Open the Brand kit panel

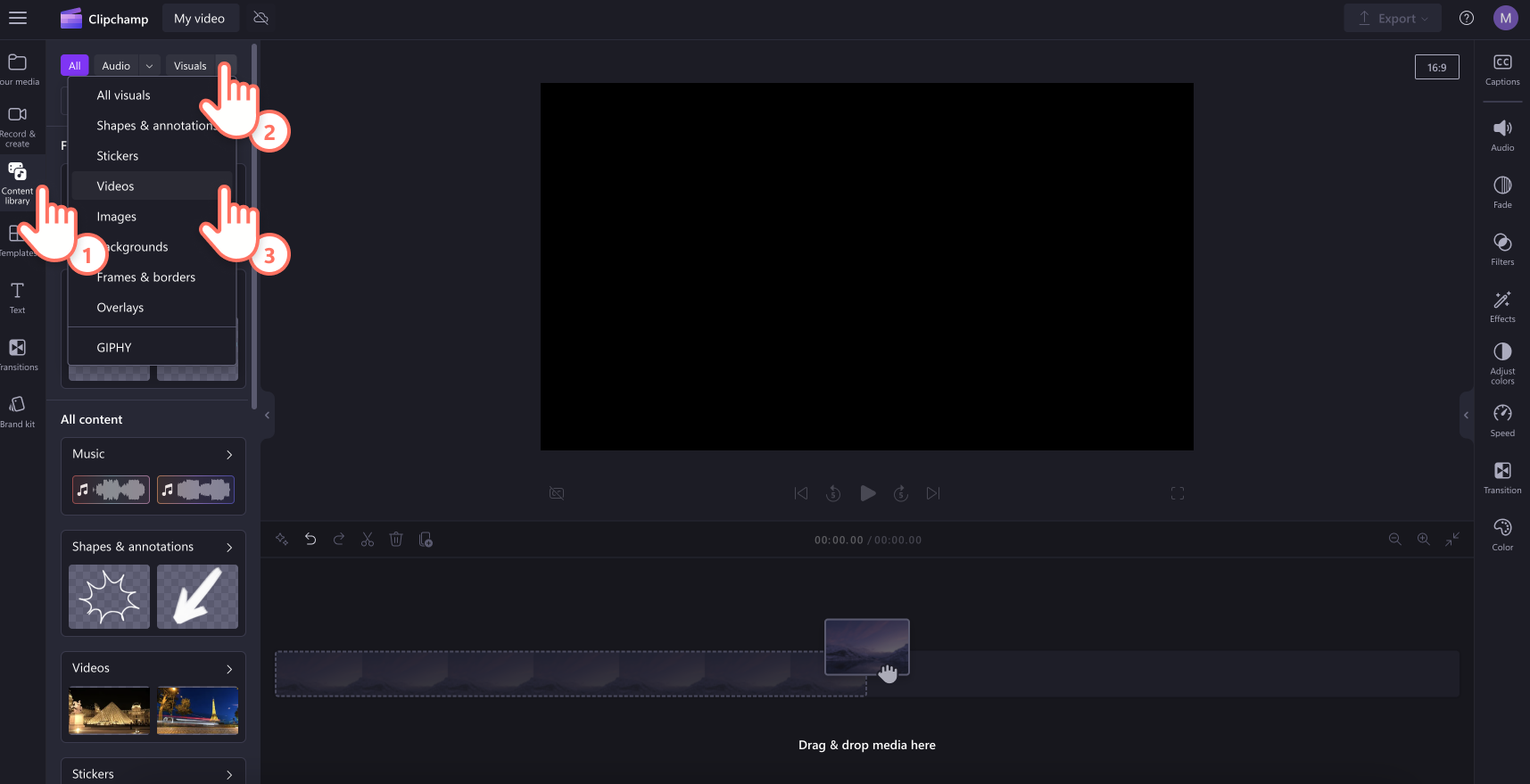pos(18,411)
